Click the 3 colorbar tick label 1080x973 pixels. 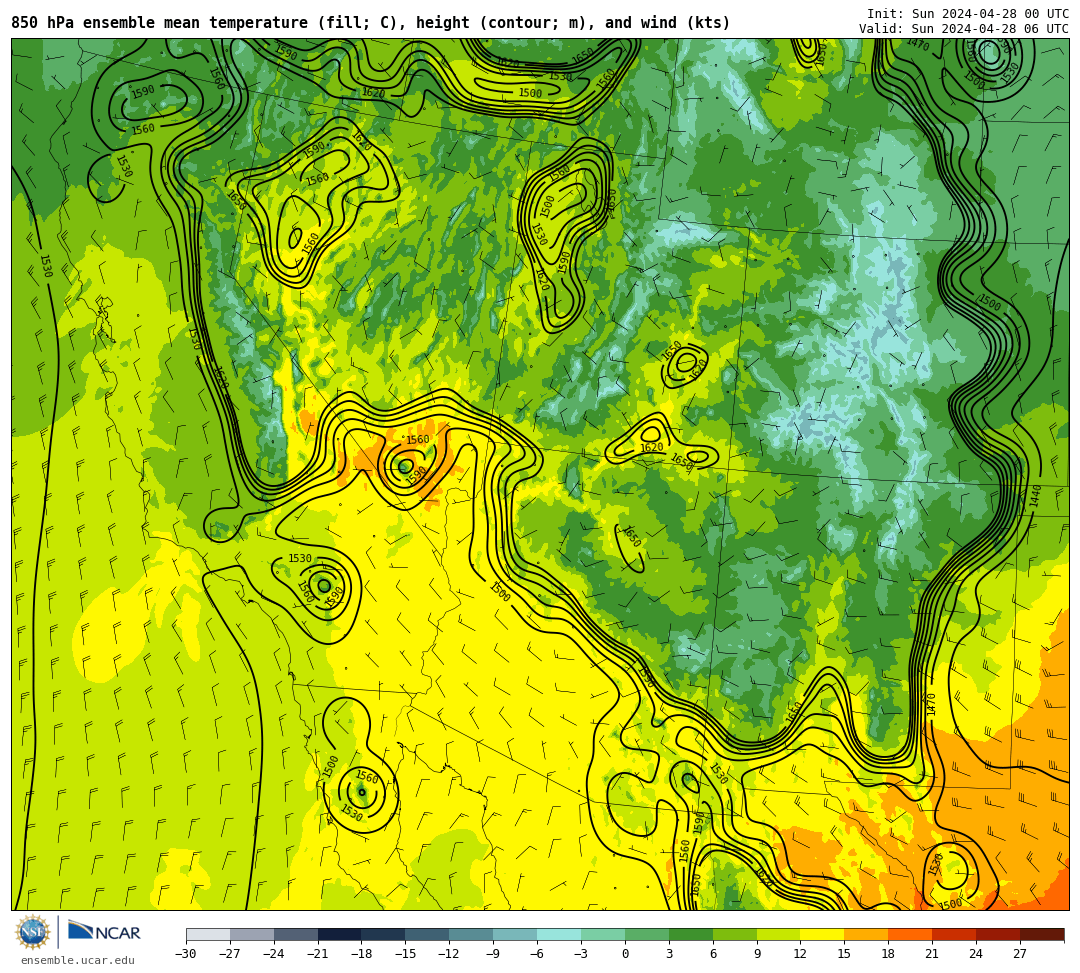(x=669, y=954)
